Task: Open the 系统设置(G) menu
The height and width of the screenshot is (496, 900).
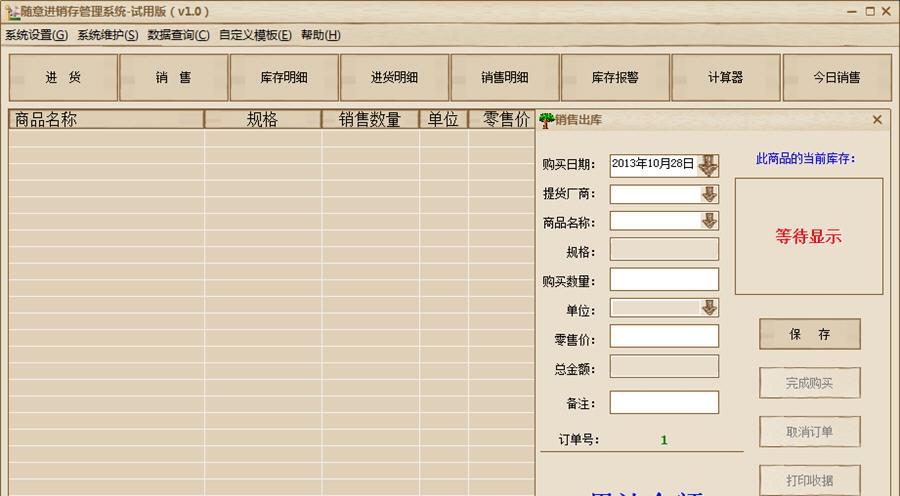Action: tap(37, 35)
